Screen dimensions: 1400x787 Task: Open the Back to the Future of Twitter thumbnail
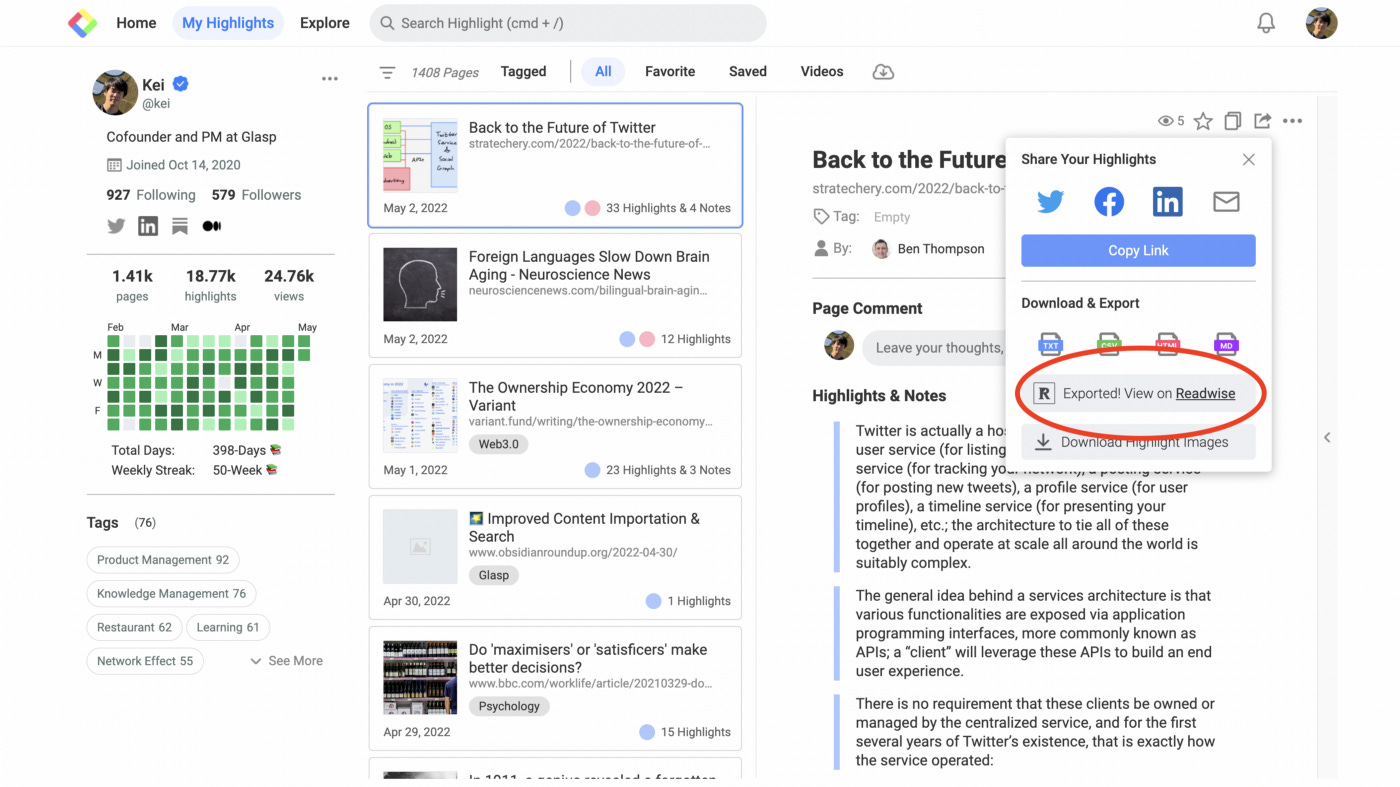coord(420,154)
